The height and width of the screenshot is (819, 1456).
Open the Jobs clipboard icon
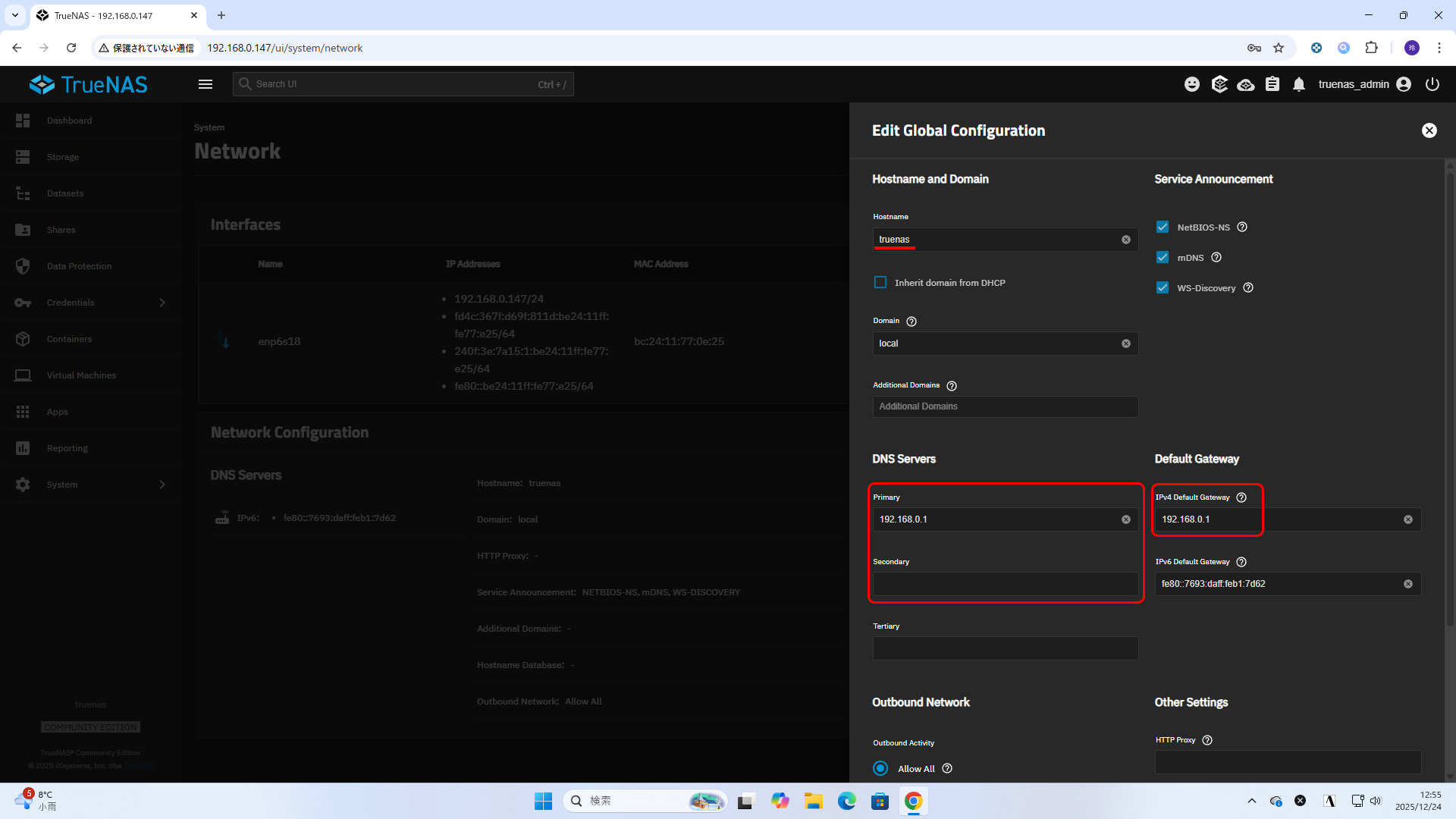click(x=1272, y=84)
